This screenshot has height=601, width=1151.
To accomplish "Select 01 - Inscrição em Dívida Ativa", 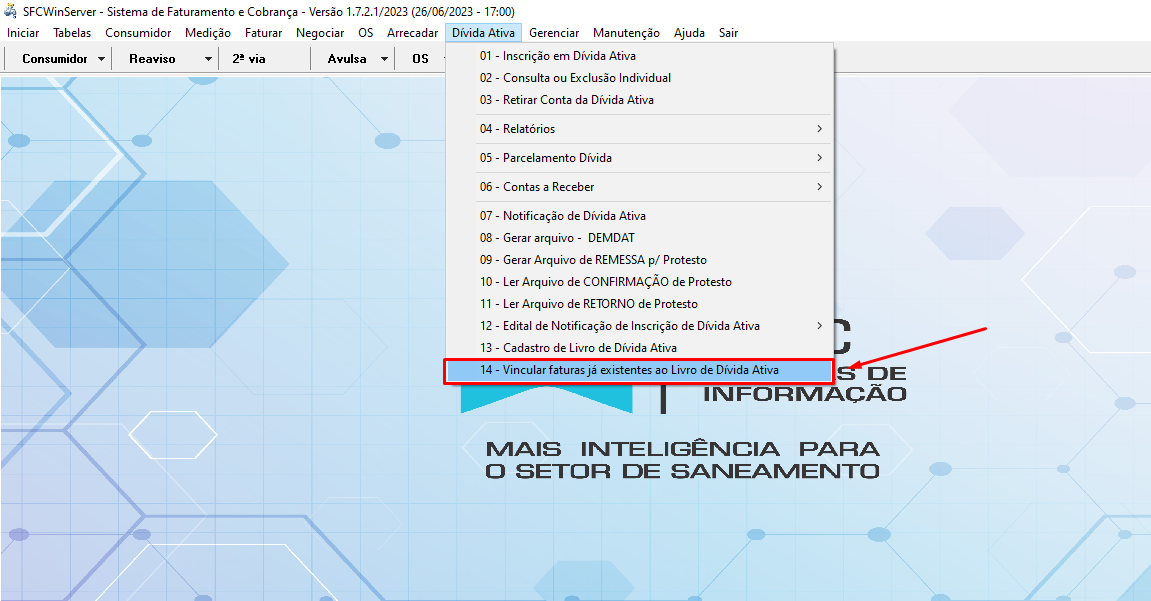I will click(557, 56).
